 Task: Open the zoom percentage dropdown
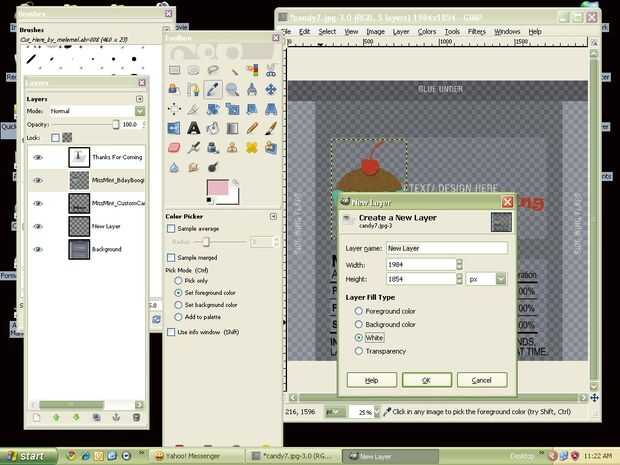[376, 412]
